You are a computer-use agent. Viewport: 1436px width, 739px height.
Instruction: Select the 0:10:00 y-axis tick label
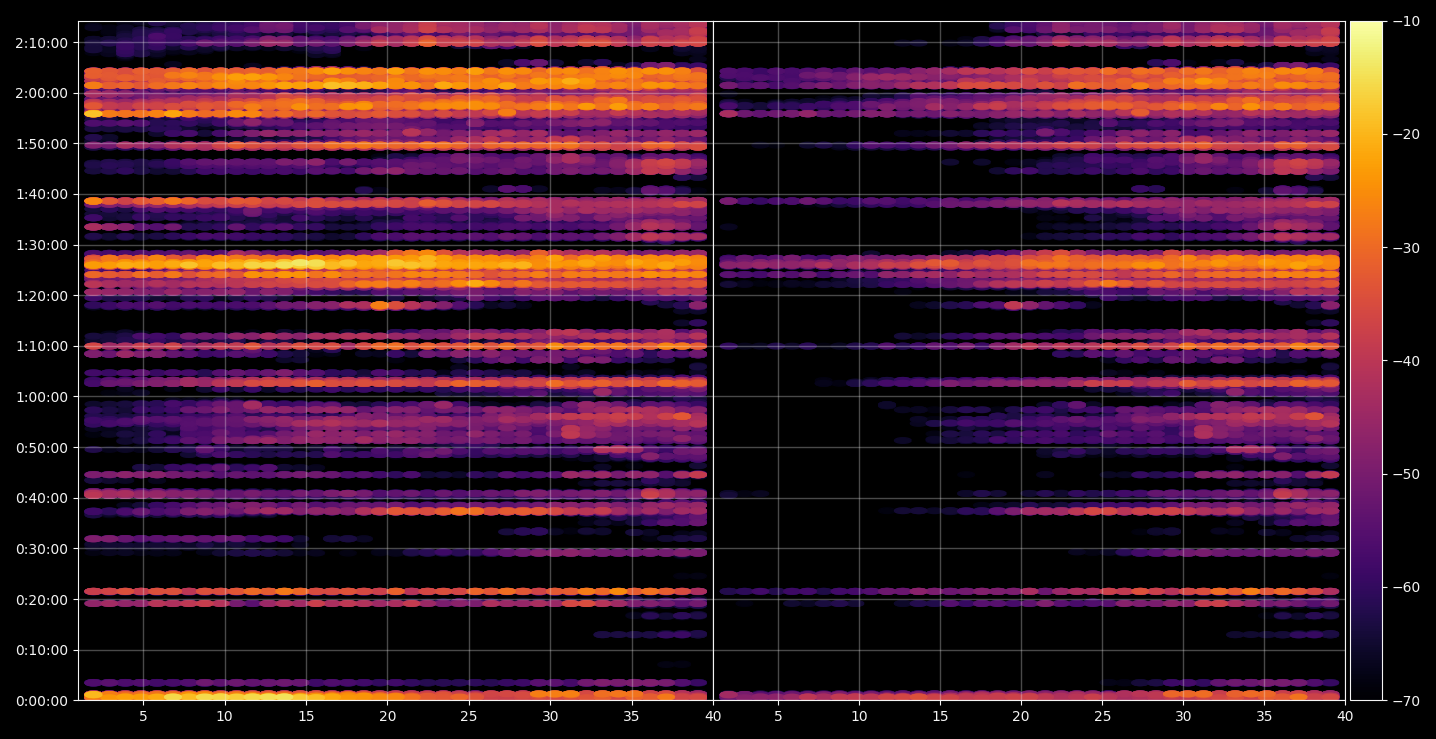[x=42, y=650]
